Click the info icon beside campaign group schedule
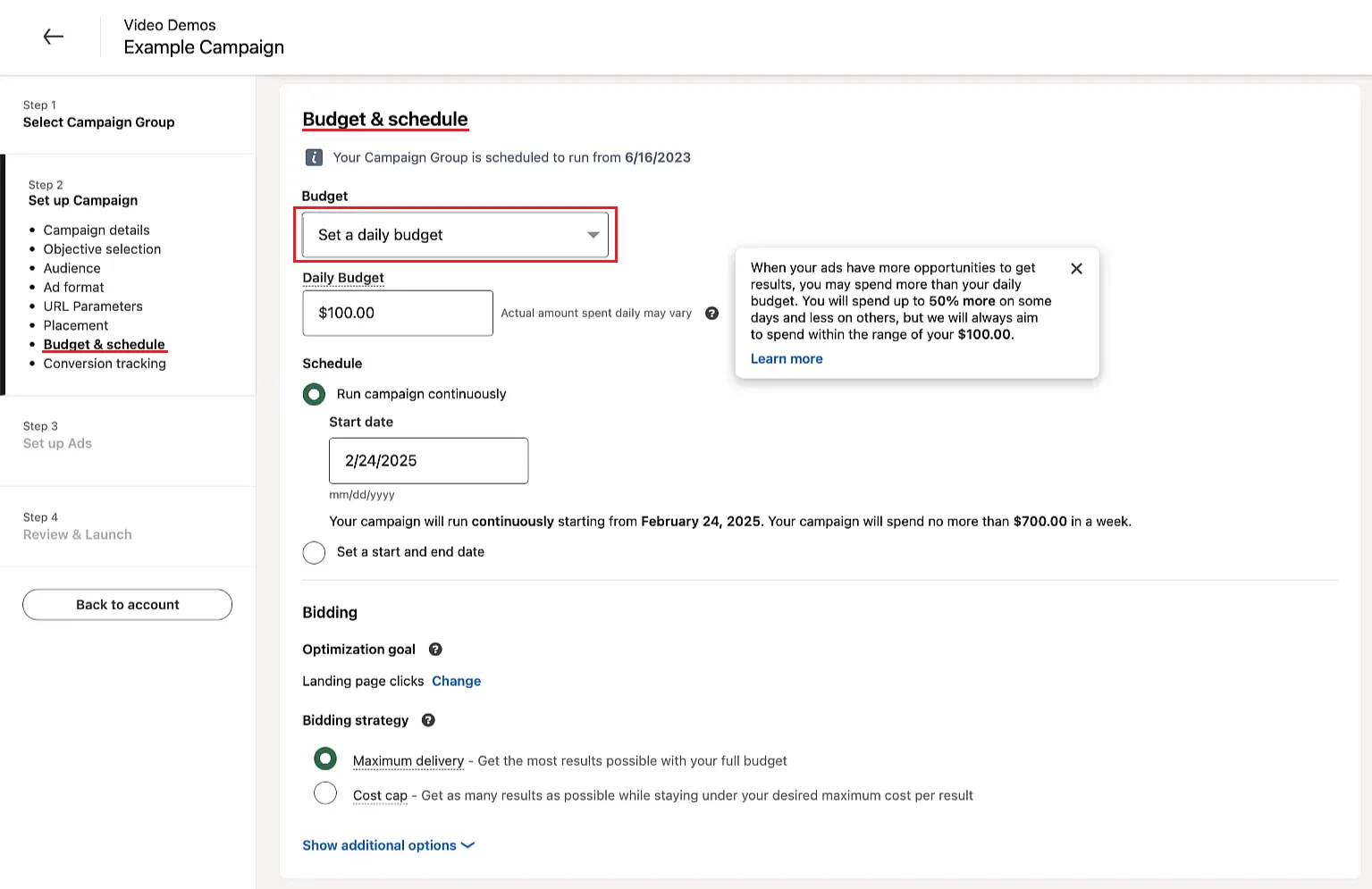The height and width of the screenshot is (889, 1372). (x=314, y=157)
